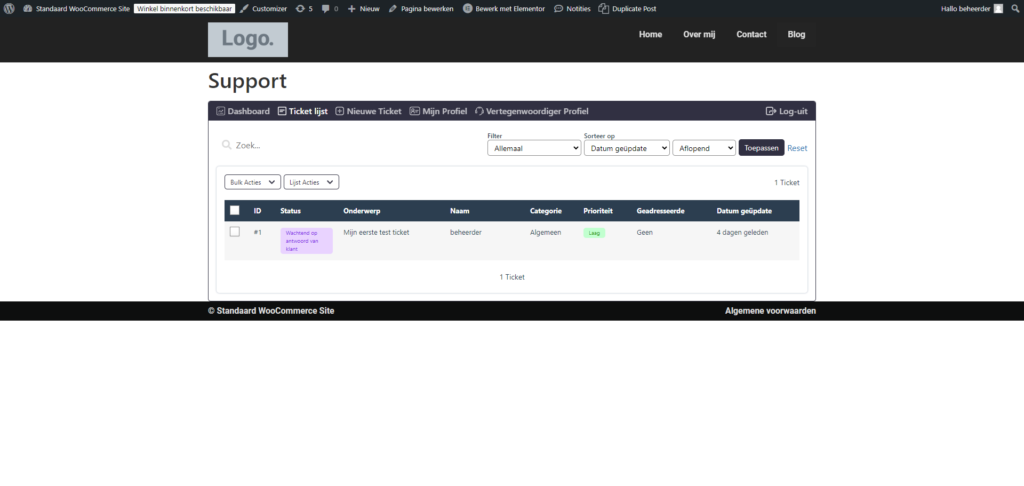Click the 'Algemeen' category cell
This screenshot has width=1024, height=486.
(545, 232)
